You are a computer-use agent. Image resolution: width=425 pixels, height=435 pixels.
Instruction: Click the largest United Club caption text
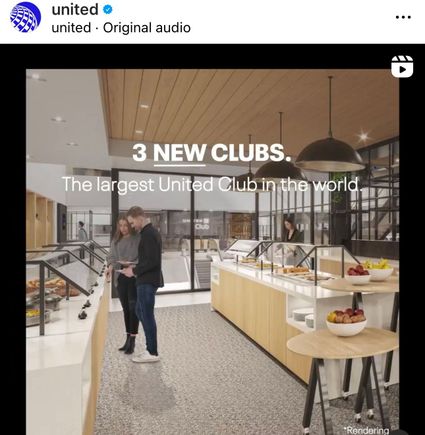click(212, 184)
